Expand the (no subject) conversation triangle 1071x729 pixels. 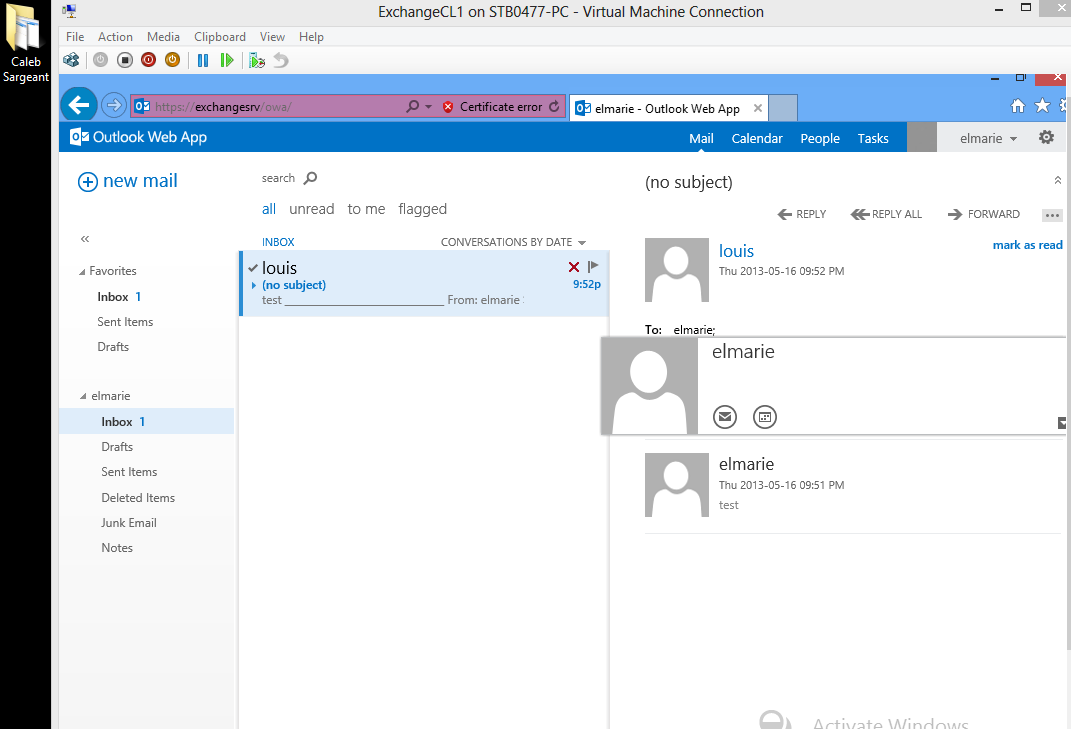253,286
